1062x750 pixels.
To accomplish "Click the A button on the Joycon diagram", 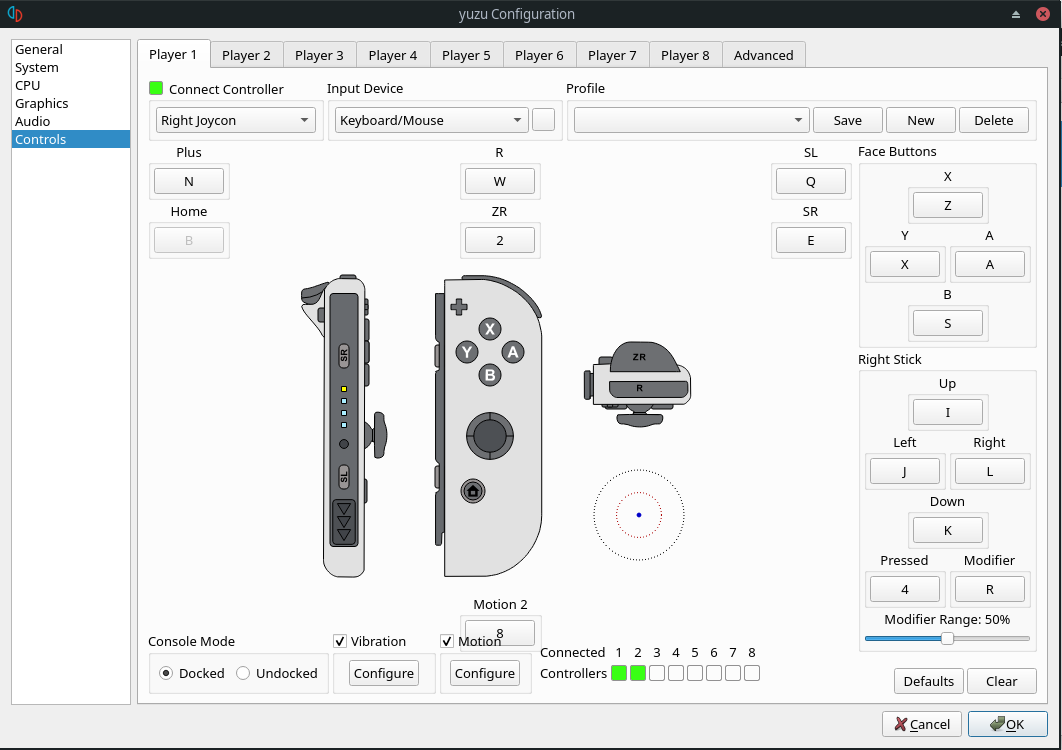I will (513, 352).
